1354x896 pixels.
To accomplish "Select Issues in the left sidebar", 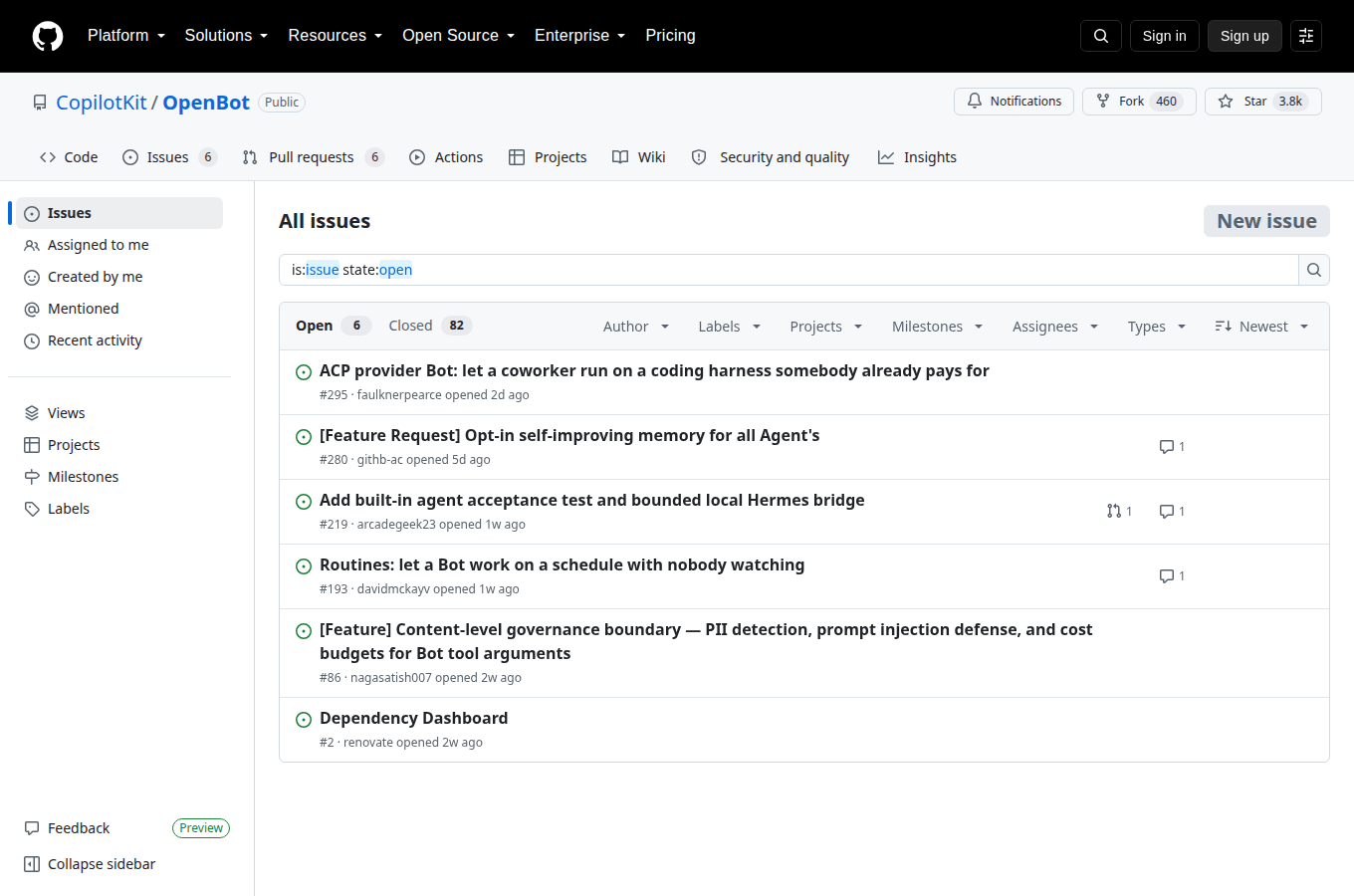I will [x=119, y=213].
